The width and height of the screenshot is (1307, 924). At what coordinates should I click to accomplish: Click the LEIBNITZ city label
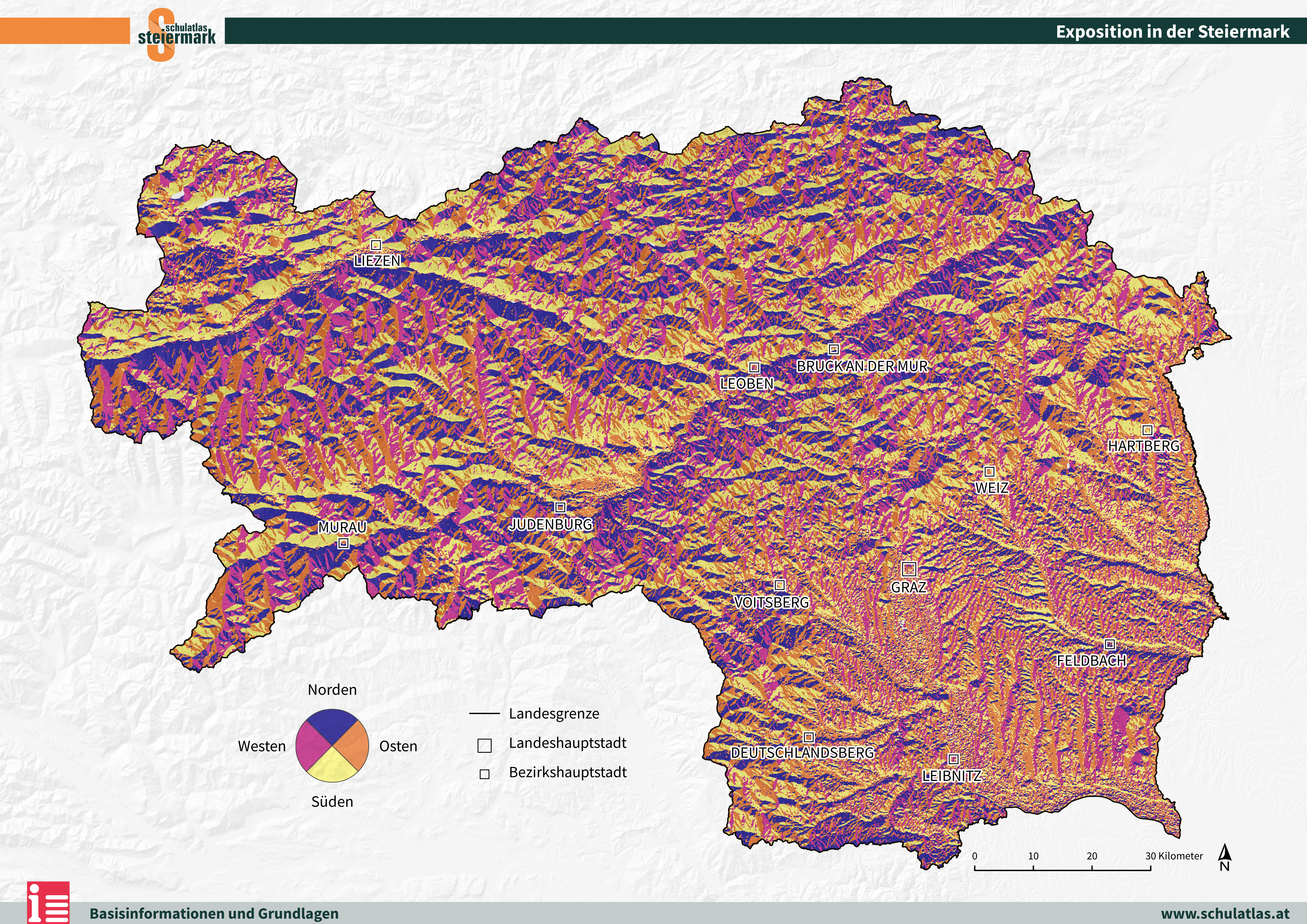click(x=952, y=776)
